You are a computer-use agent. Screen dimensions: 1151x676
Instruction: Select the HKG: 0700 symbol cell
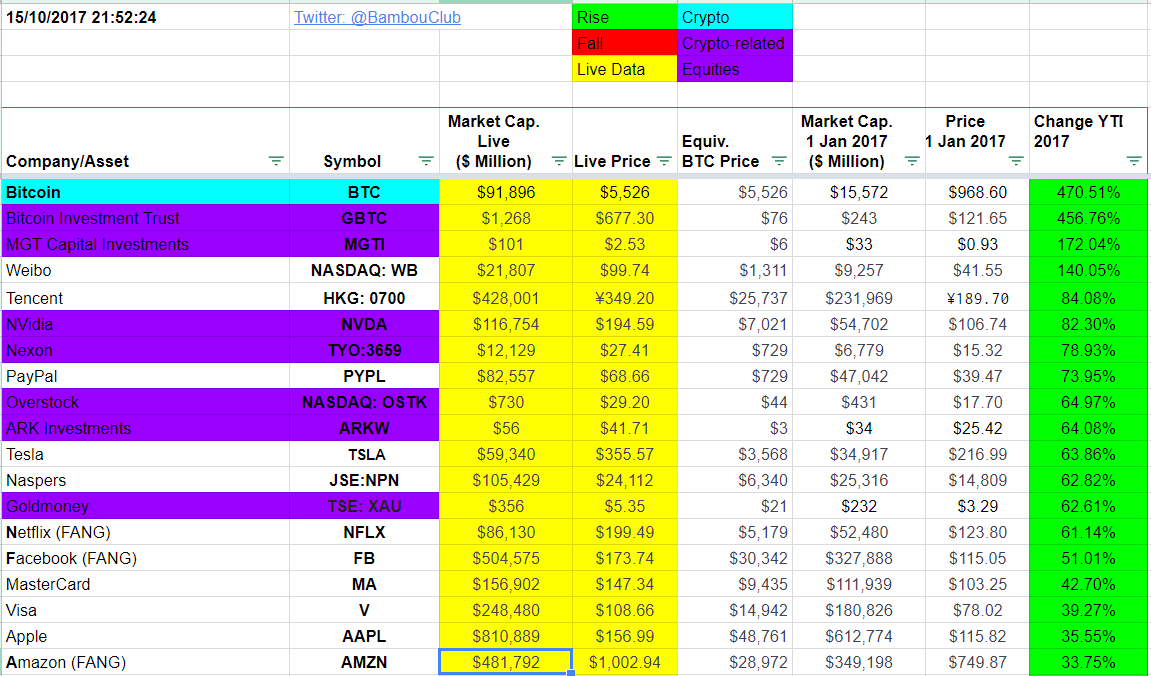[x=365, y=298]
